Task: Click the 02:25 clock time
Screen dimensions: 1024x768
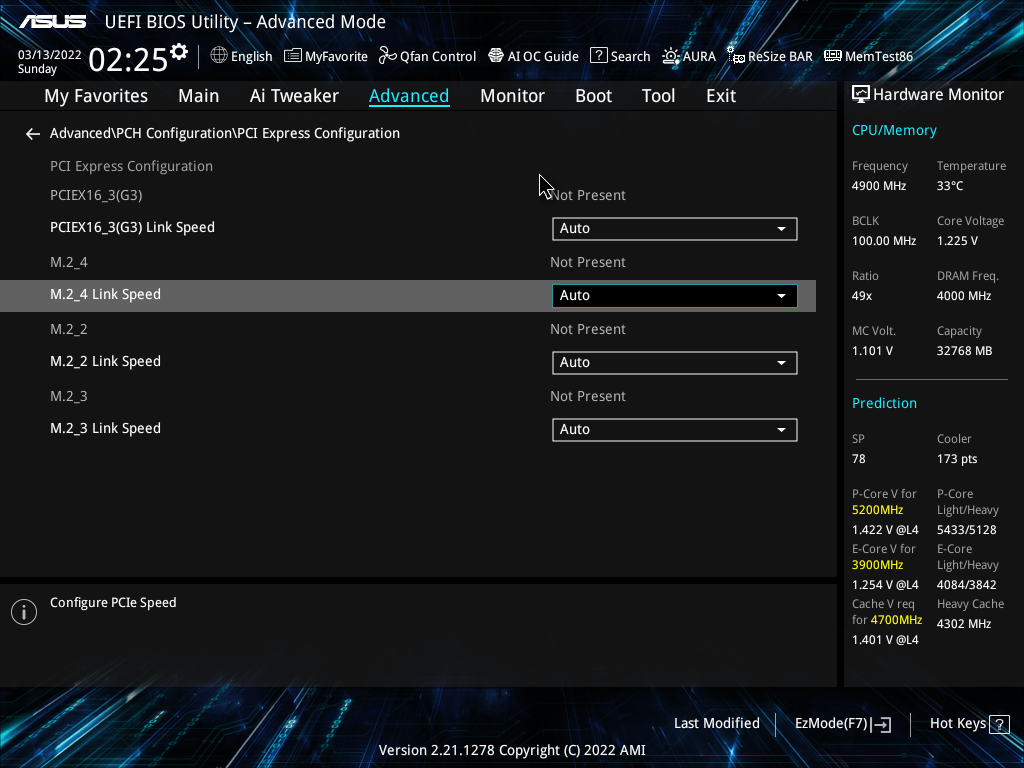Action: 128,59
